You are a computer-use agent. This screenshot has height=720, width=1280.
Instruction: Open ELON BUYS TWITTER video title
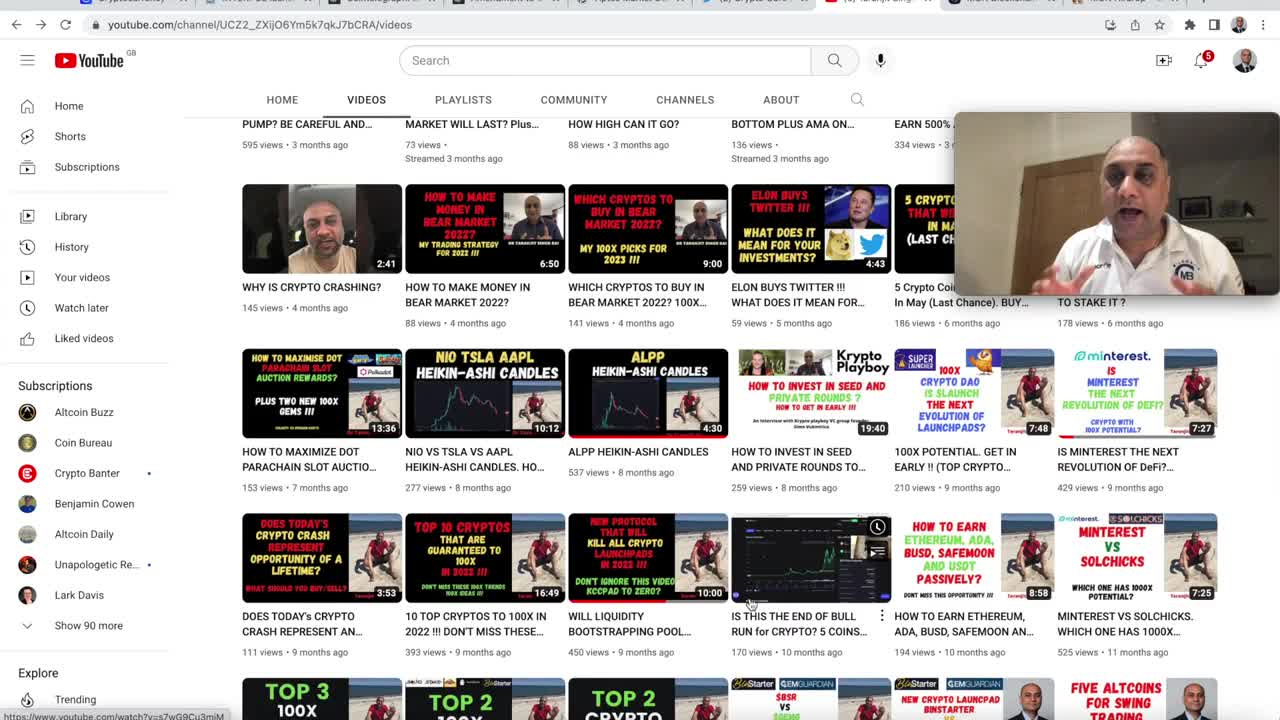pyautogui.click(x=798, y=295)
